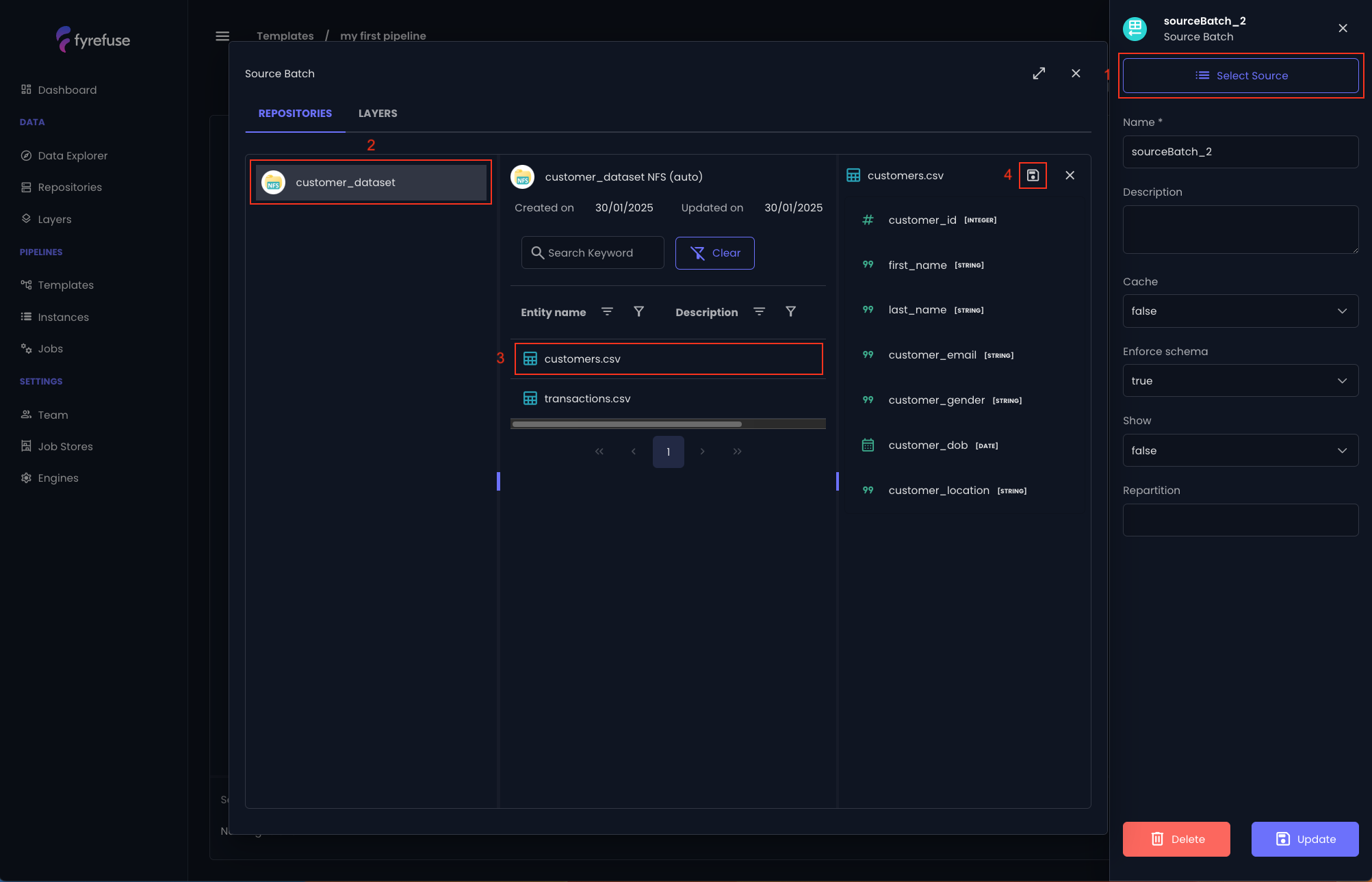Switch to the LAYERS tab
Viewport: 1372px width, 882px height.
[378, 114]
